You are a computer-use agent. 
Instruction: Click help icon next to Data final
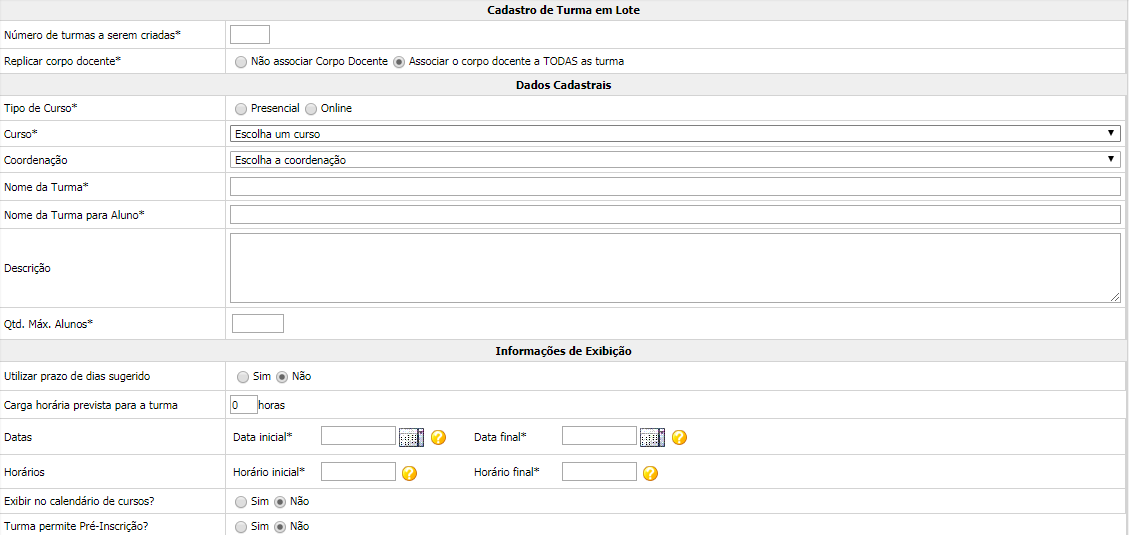(x=679, y=437)
